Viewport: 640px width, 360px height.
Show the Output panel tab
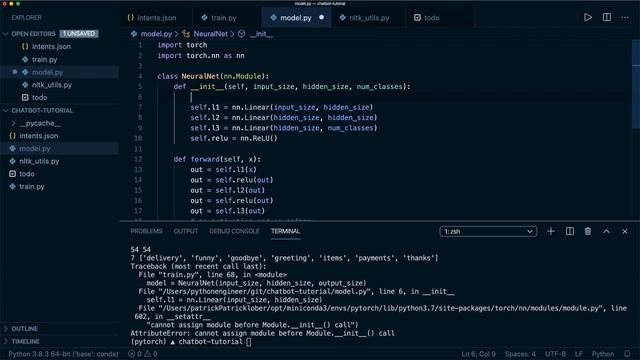click(186, 231)
